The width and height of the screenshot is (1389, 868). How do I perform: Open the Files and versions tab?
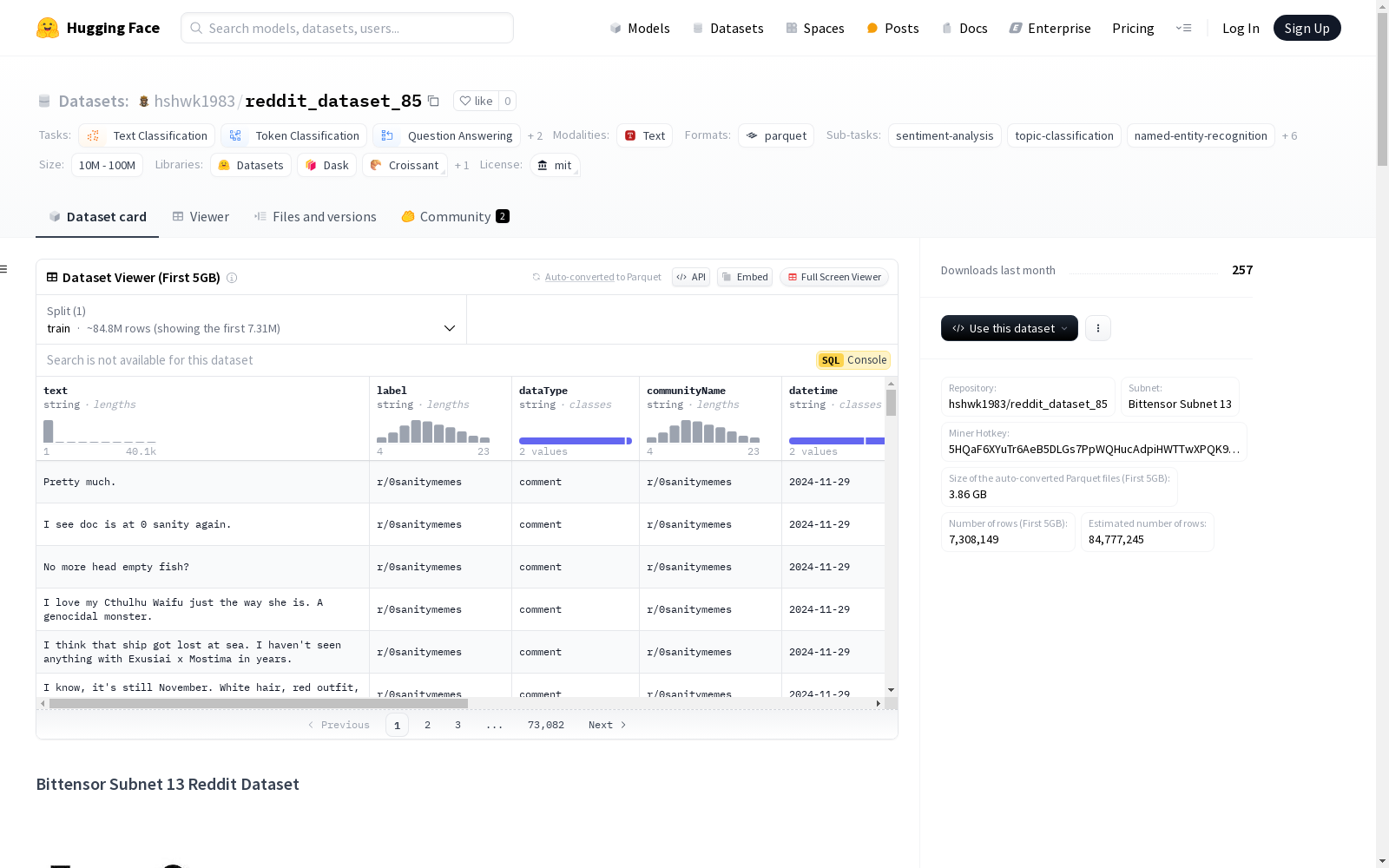pos(315,217)
